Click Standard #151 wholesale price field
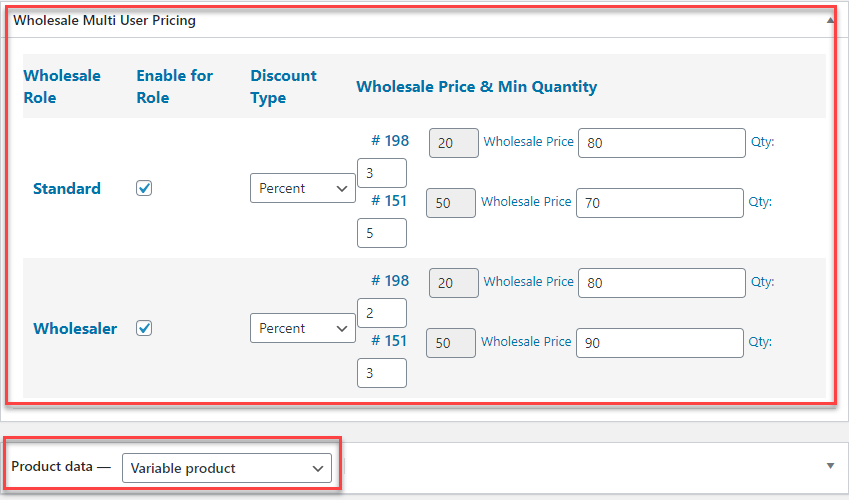The width and height of the screenshot is (849, 500). (x=660, y=203)
